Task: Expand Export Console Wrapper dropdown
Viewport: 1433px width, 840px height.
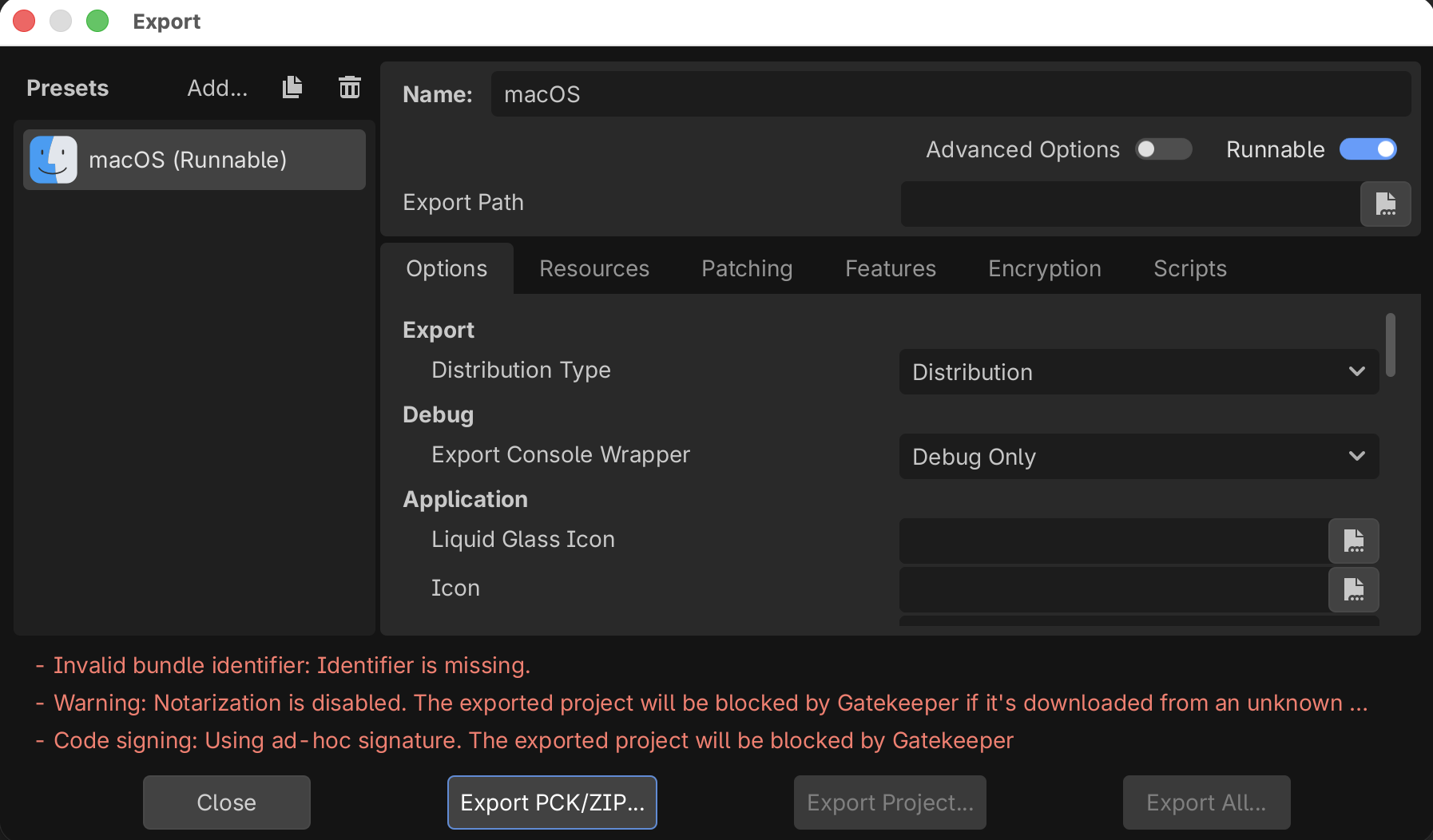Action: (x=1138, y=457)
